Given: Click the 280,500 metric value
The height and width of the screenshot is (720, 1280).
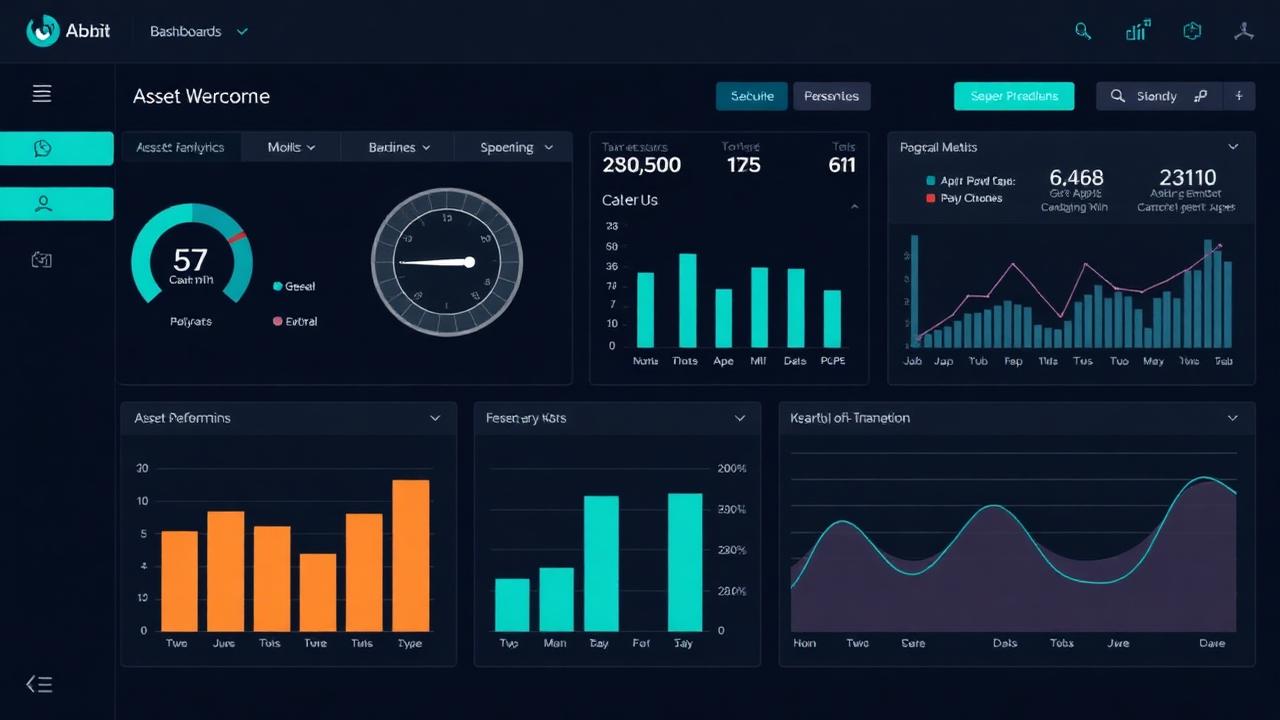Looking at the screenshot, I should click(641, 165).
